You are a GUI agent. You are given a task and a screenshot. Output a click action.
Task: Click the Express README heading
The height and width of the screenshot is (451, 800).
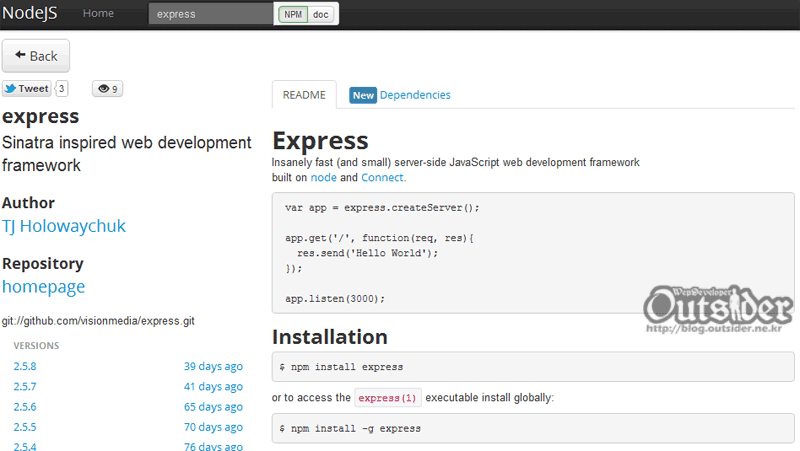(x=320, y=141)
